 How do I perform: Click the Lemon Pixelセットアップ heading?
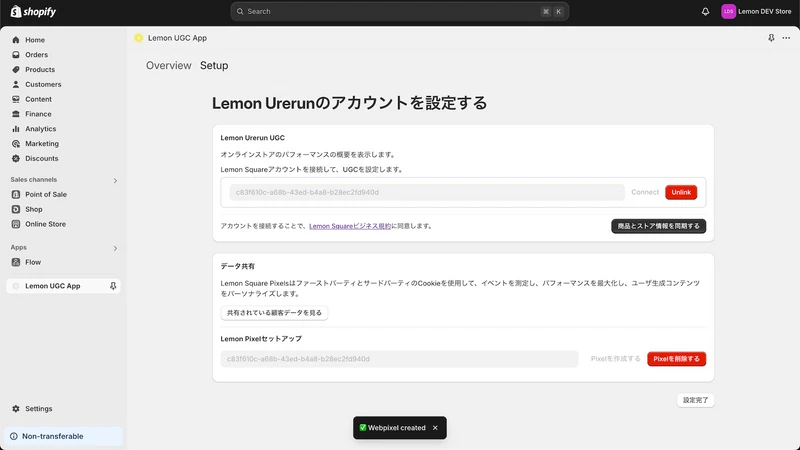coord(261,339)
